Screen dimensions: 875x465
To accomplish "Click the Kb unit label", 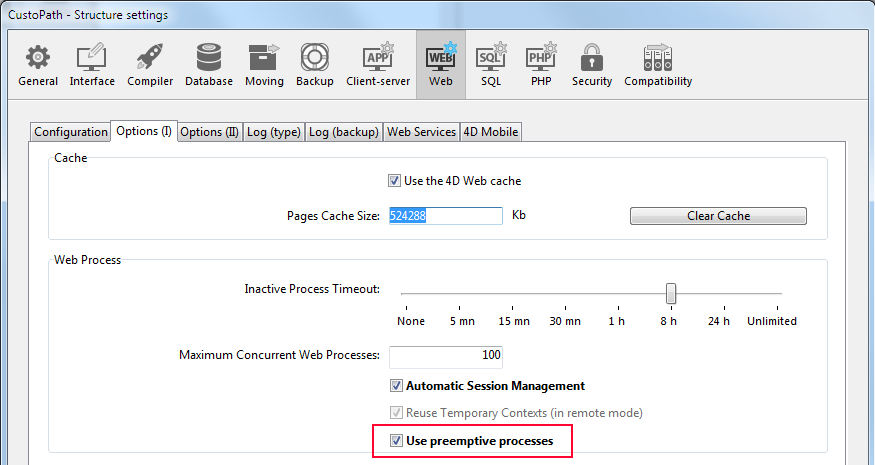I will (x=518, y=215).
